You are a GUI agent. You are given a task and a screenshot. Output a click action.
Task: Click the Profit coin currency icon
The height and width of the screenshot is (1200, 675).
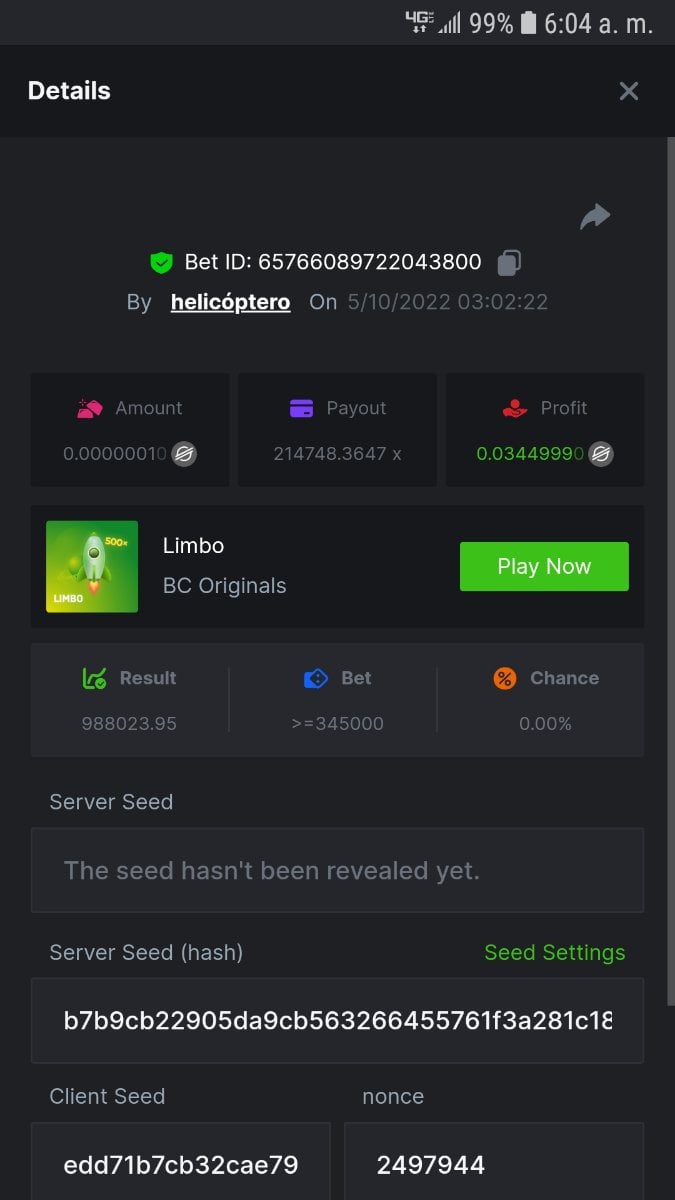tap(600, 454)
